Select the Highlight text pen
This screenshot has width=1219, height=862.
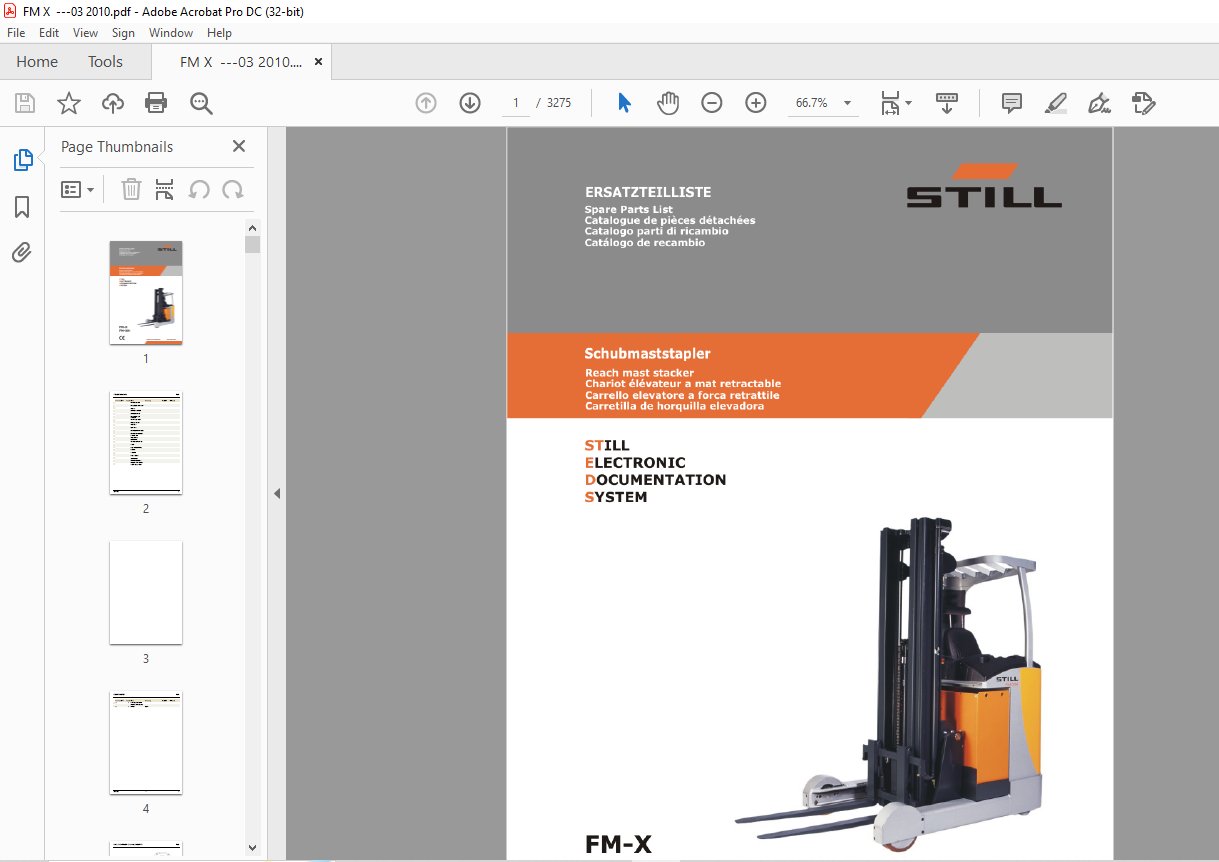1055,103
